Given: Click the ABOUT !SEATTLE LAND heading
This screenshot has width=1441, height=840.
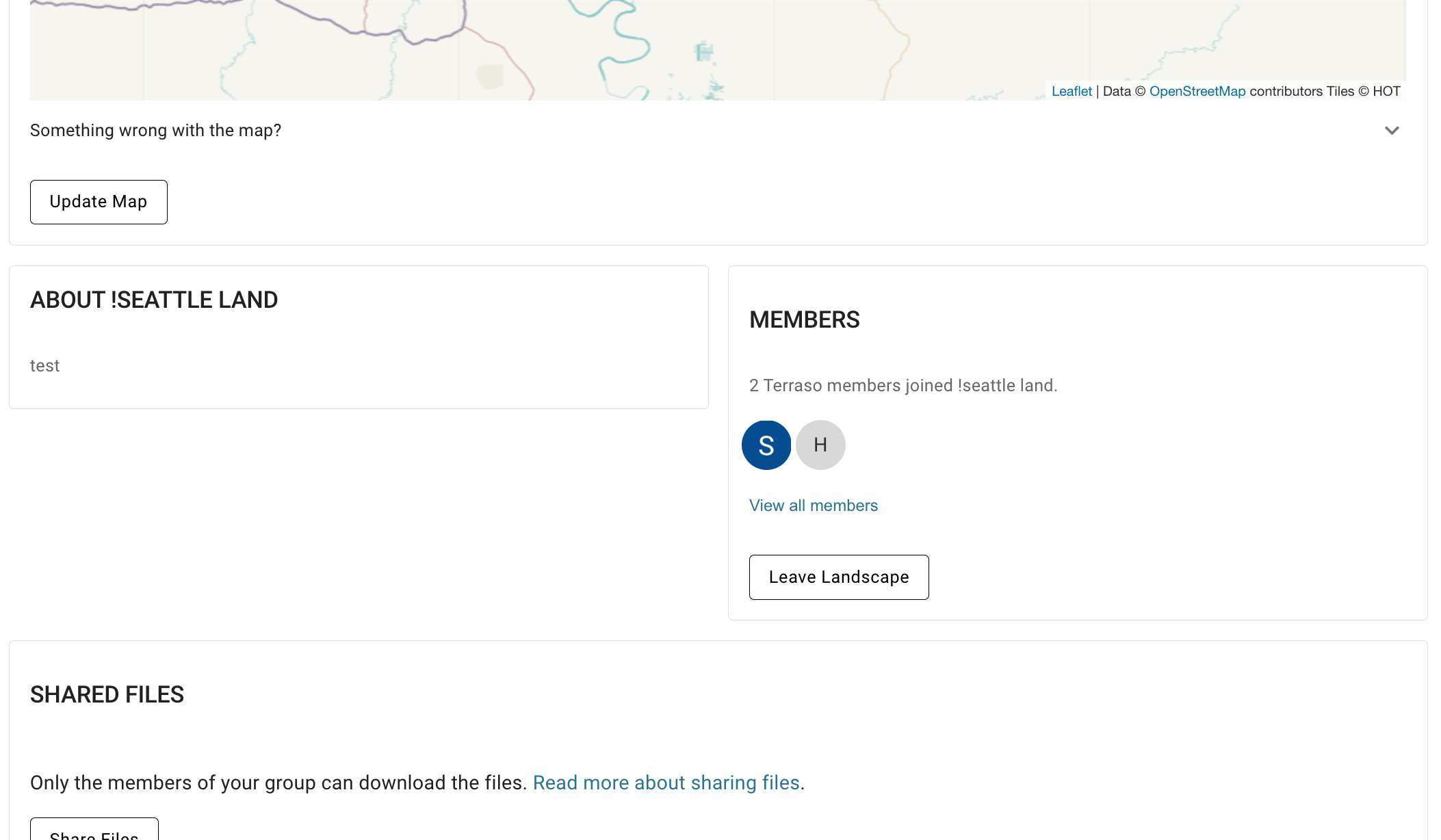Looking at the screenshot, I should coord(153,299).
